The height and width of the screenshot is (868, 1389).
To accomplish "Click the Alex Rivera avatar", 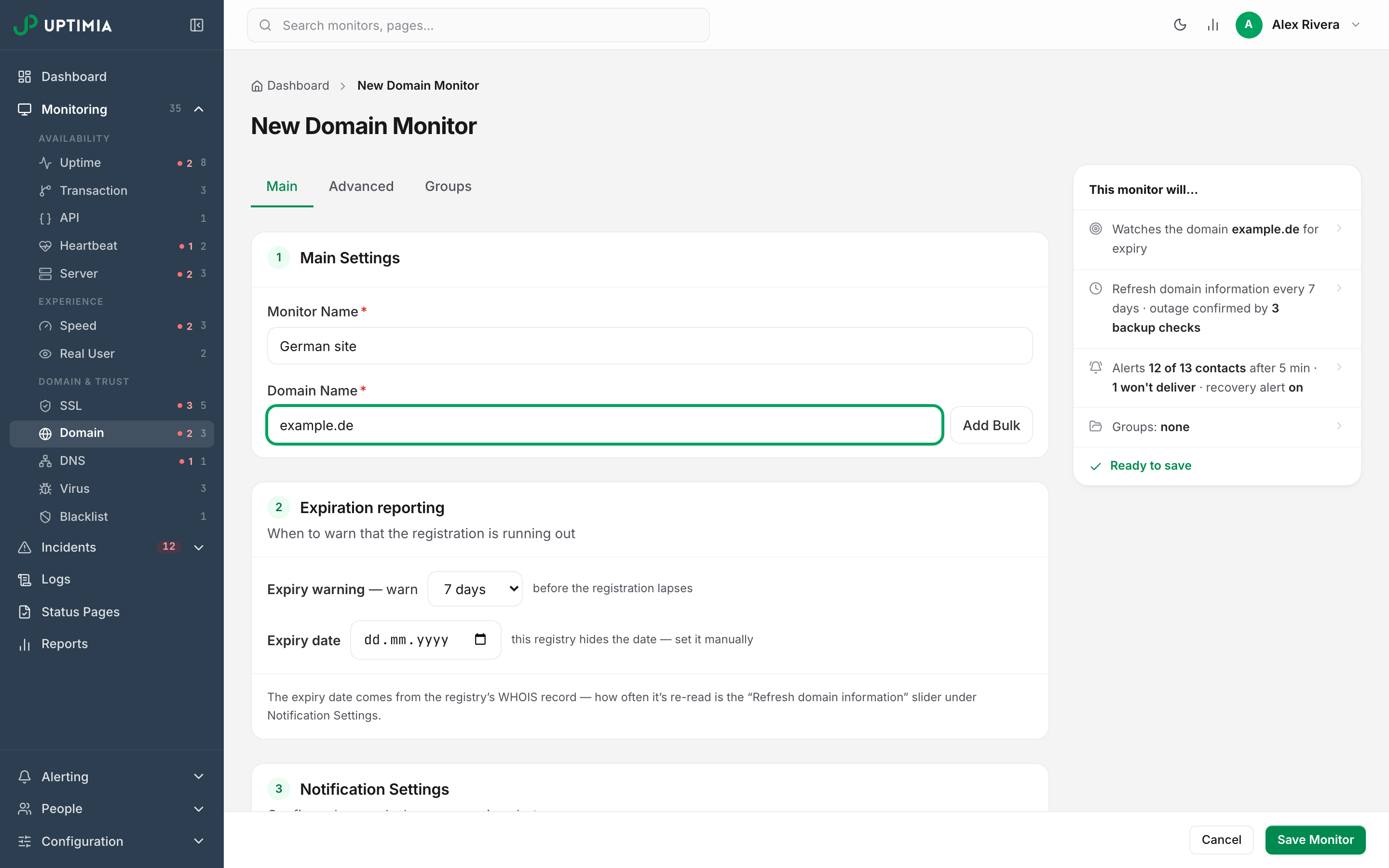I will 1248,25.
